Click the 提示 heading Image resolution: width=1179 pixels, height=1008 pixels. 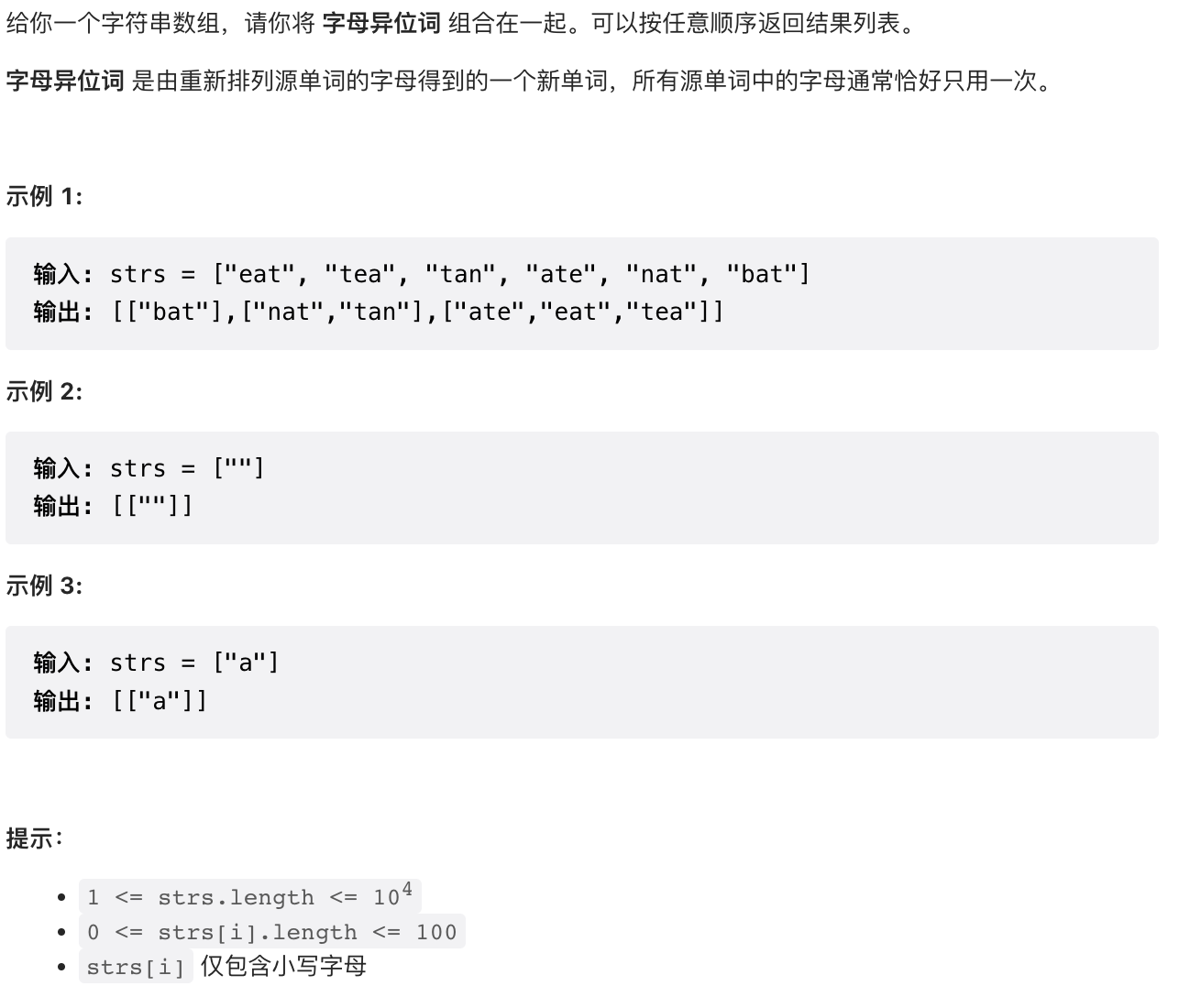[x=34, y=838]
